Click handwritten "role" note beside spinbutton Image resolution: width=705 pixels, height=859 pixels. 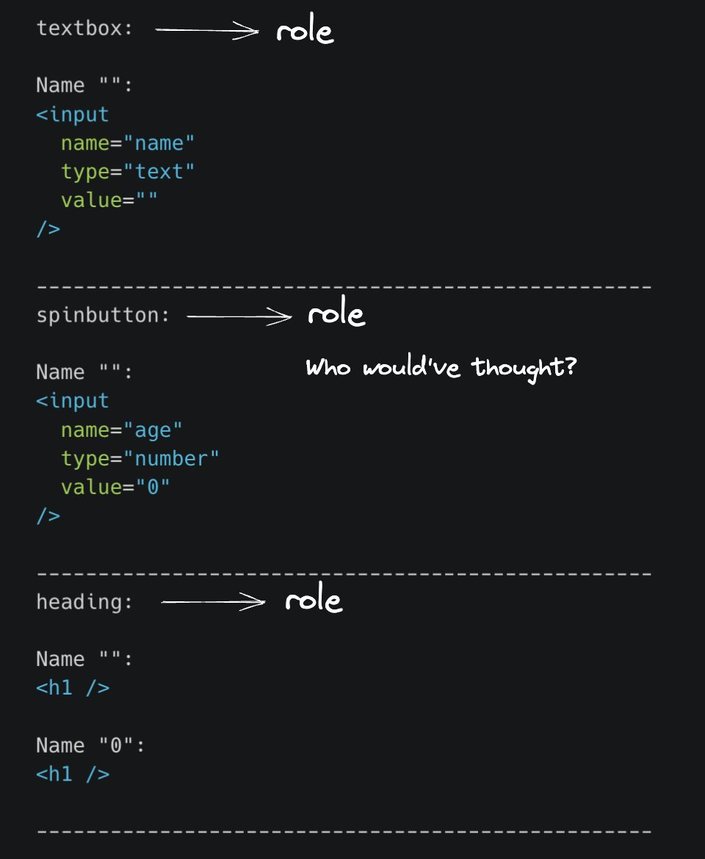click(337, 315)
